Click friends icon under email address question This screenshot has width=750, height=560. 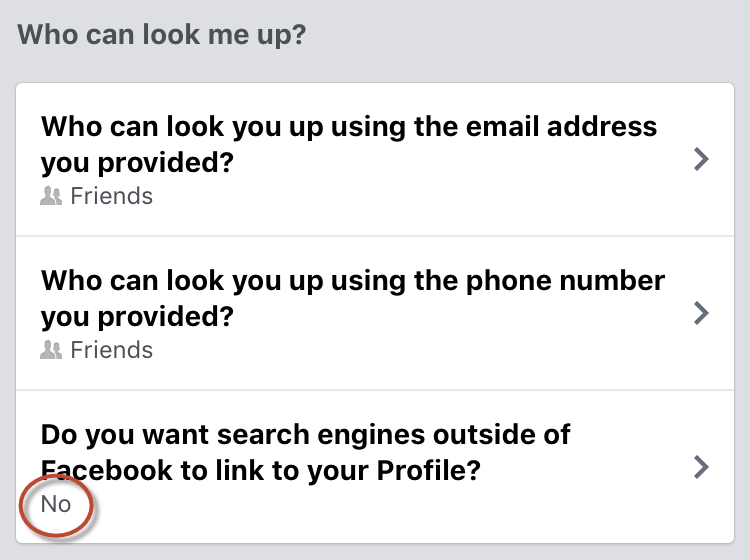(x=51, y=196)
